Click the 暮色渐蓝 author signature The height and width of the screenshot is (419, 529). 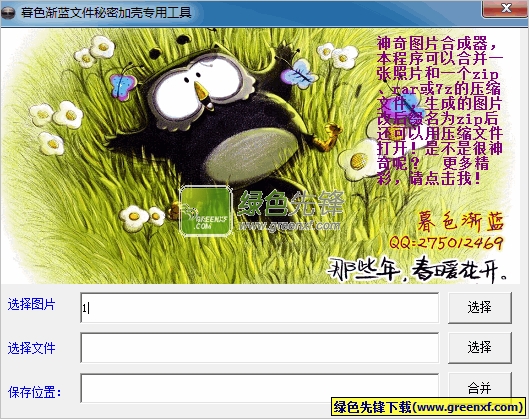pyautogui.click(x=461, y=222)
